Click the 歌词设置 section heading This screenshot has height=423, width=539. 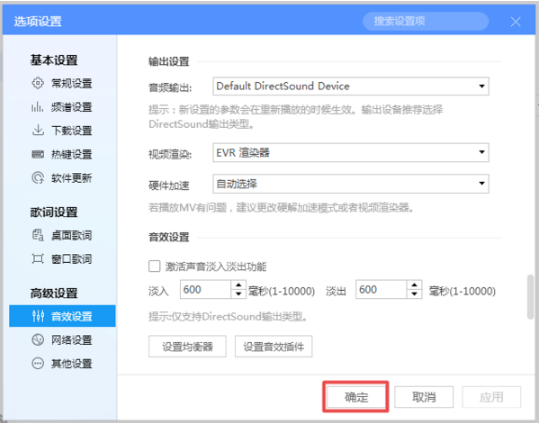[54, 212]
